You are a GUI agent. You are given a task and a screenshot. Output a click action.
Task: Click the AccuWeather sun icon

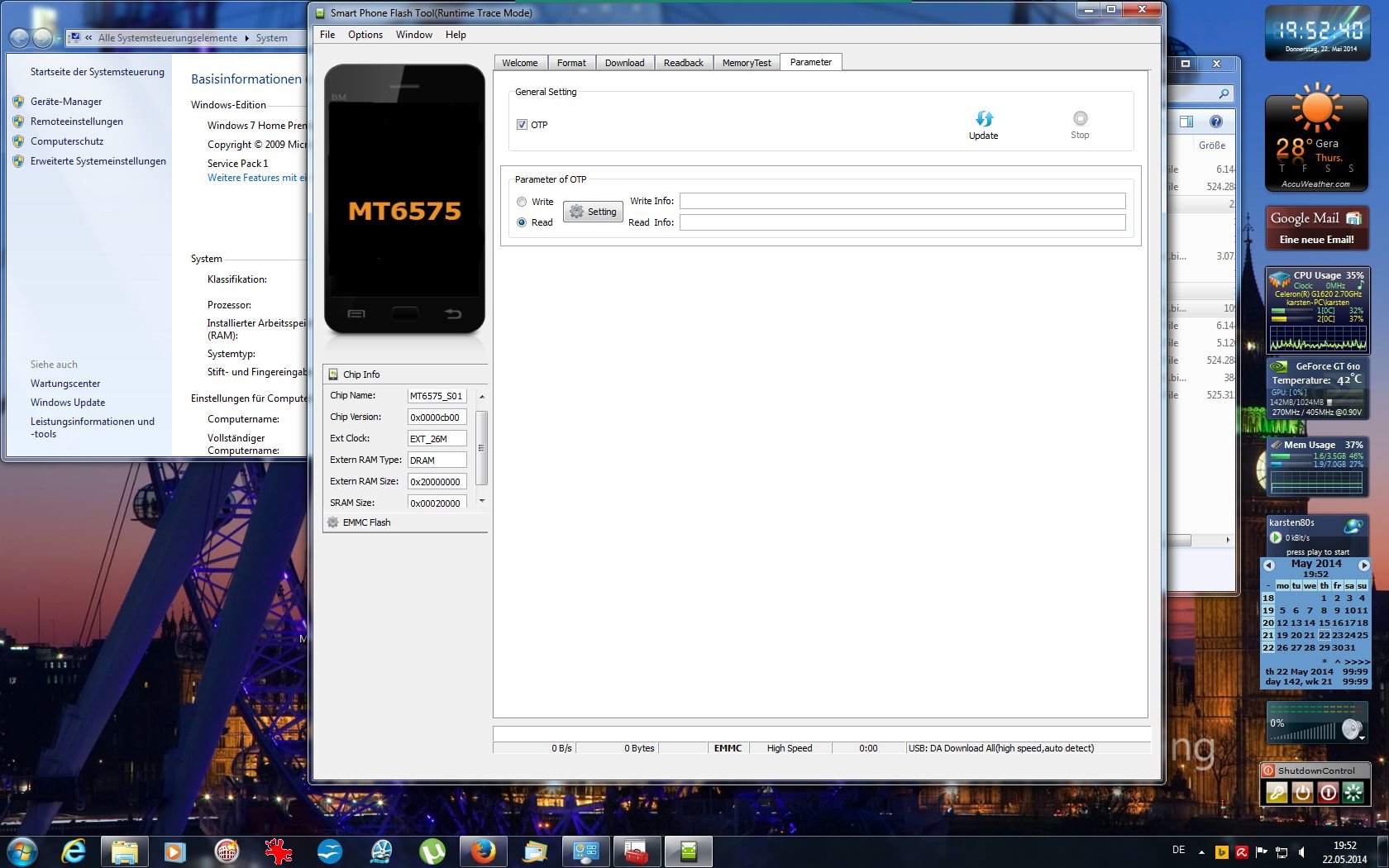coord(1316,107)
